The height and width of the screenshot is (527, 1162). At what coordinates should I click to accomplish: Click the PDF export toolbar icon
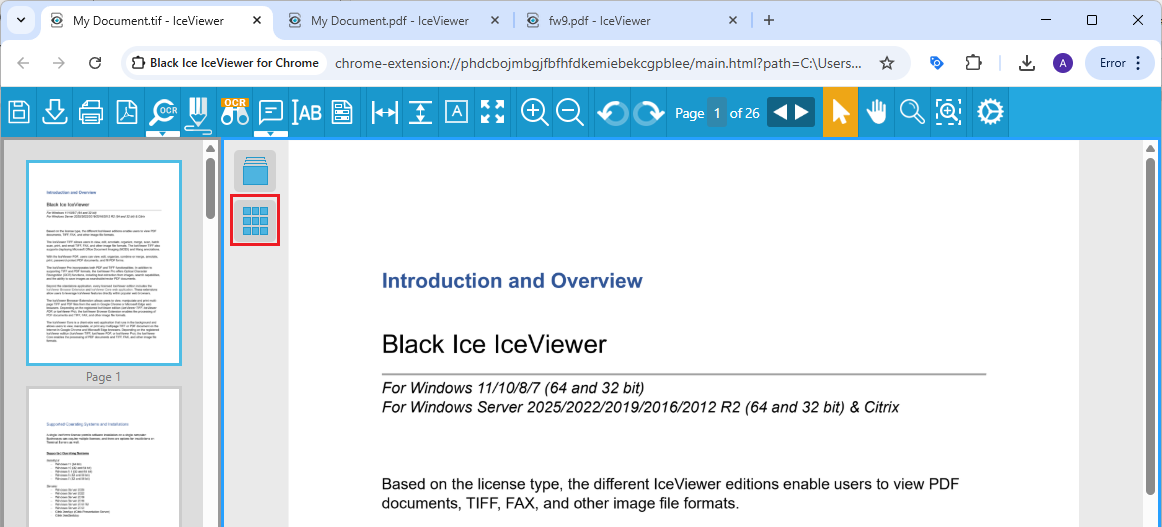click(x=128, y=113)
